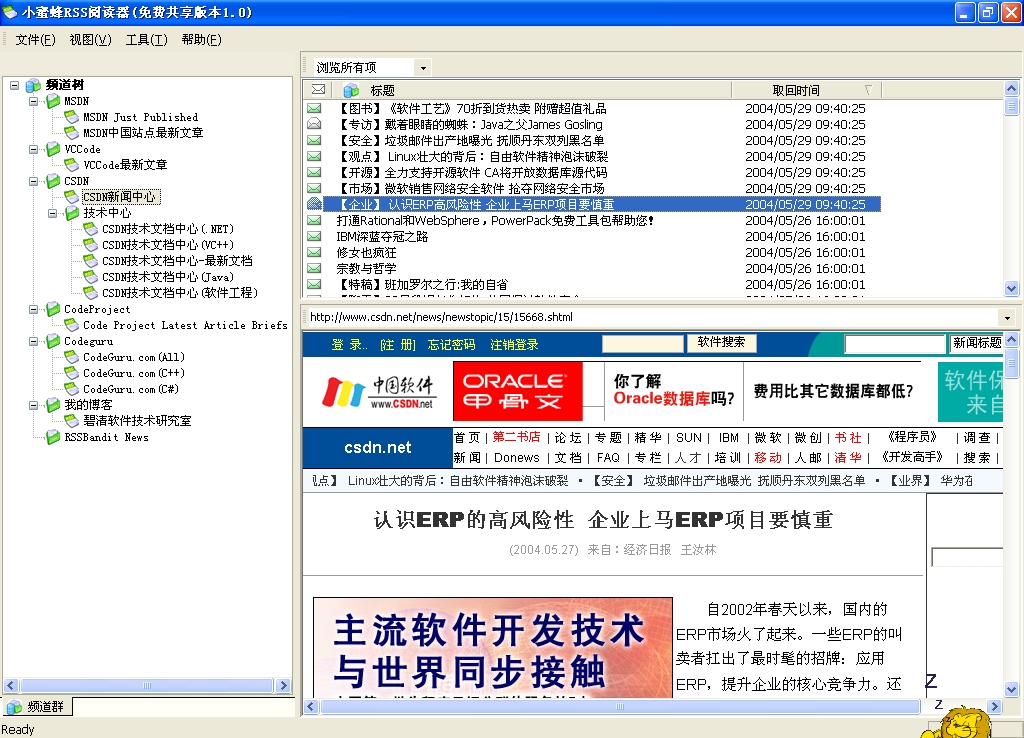The height and width of the screenshot is (738, 1024).
Task: Click the 忘记密码 link
Action: (x=451, y=345)
